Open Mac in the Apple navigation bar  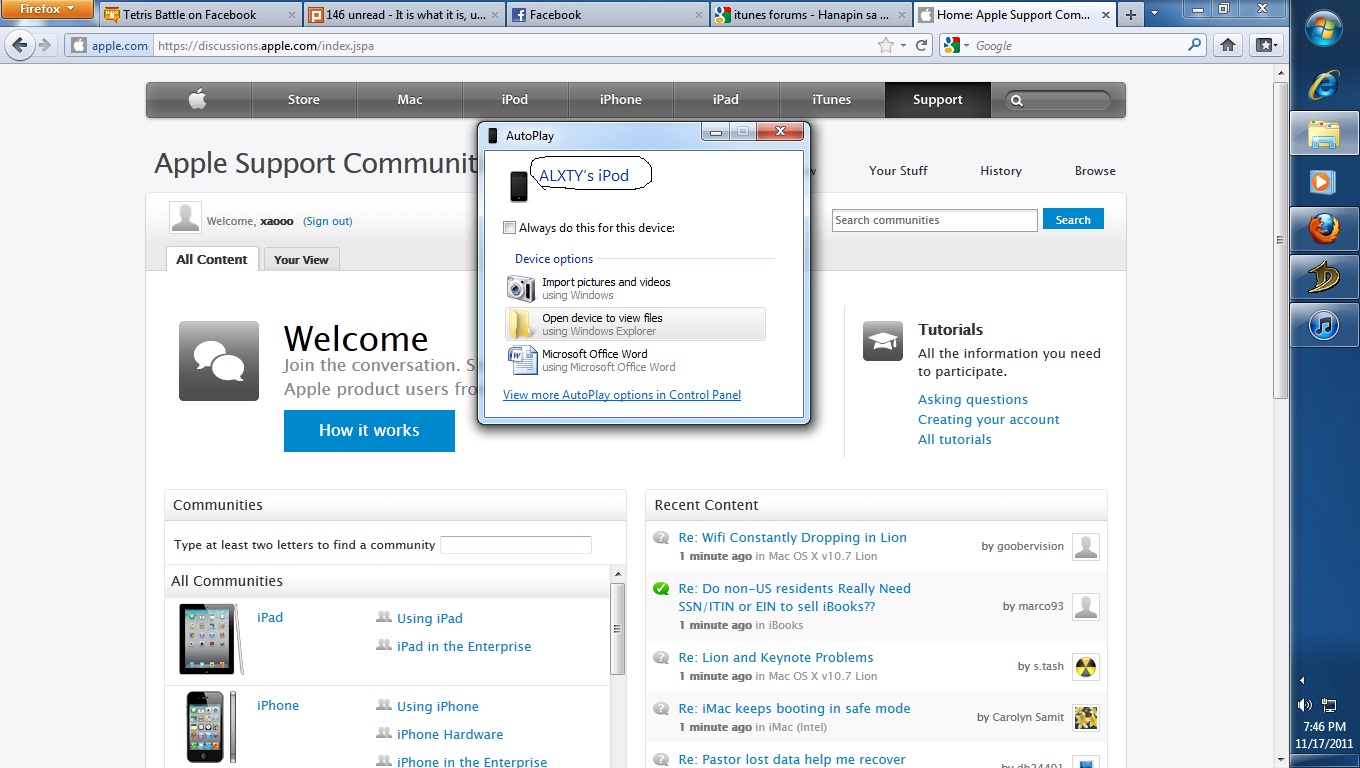point(410,99)
